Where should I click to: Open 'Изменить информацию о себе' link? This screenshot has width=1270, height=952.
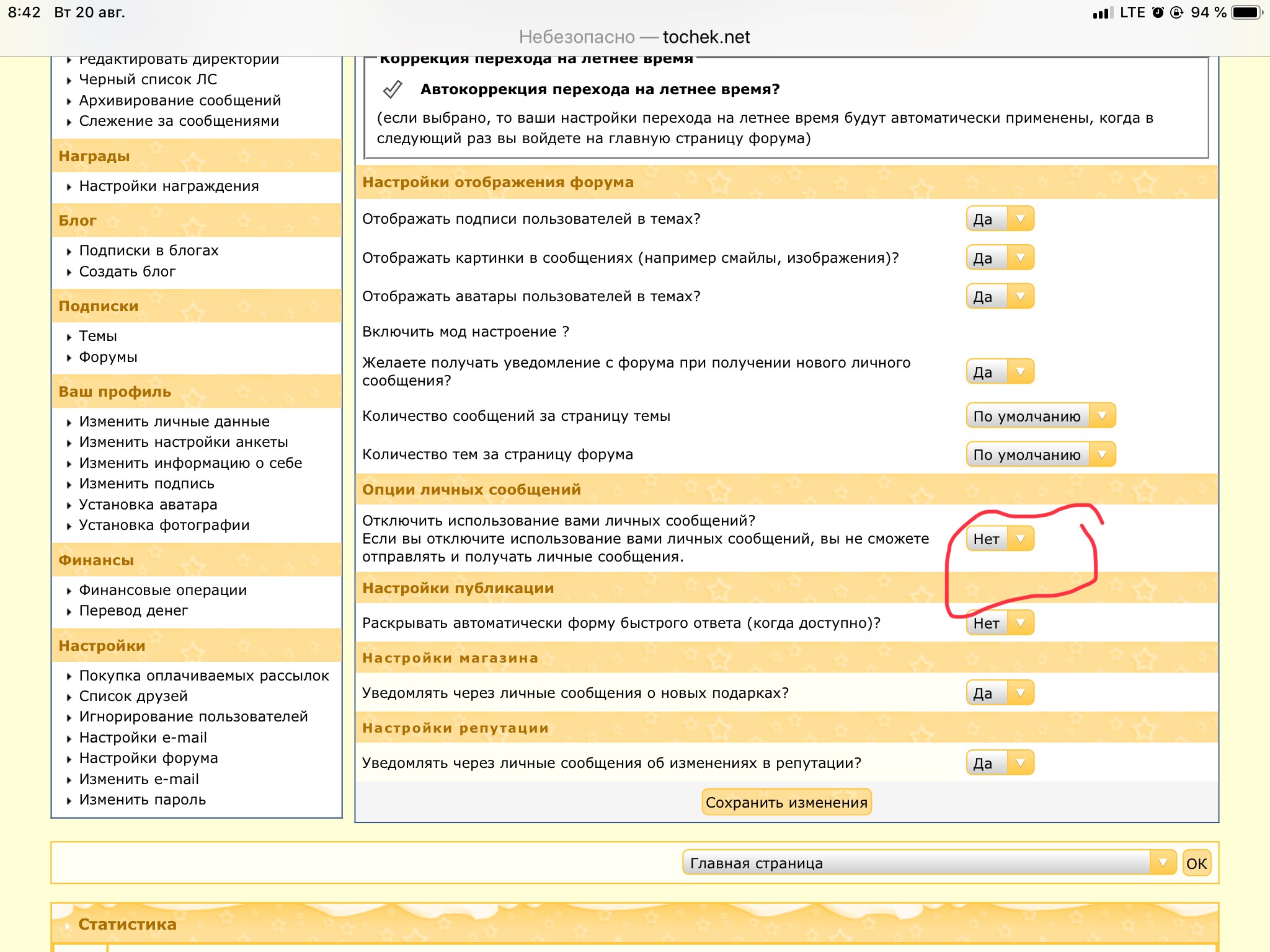click(x=190, y=463)
